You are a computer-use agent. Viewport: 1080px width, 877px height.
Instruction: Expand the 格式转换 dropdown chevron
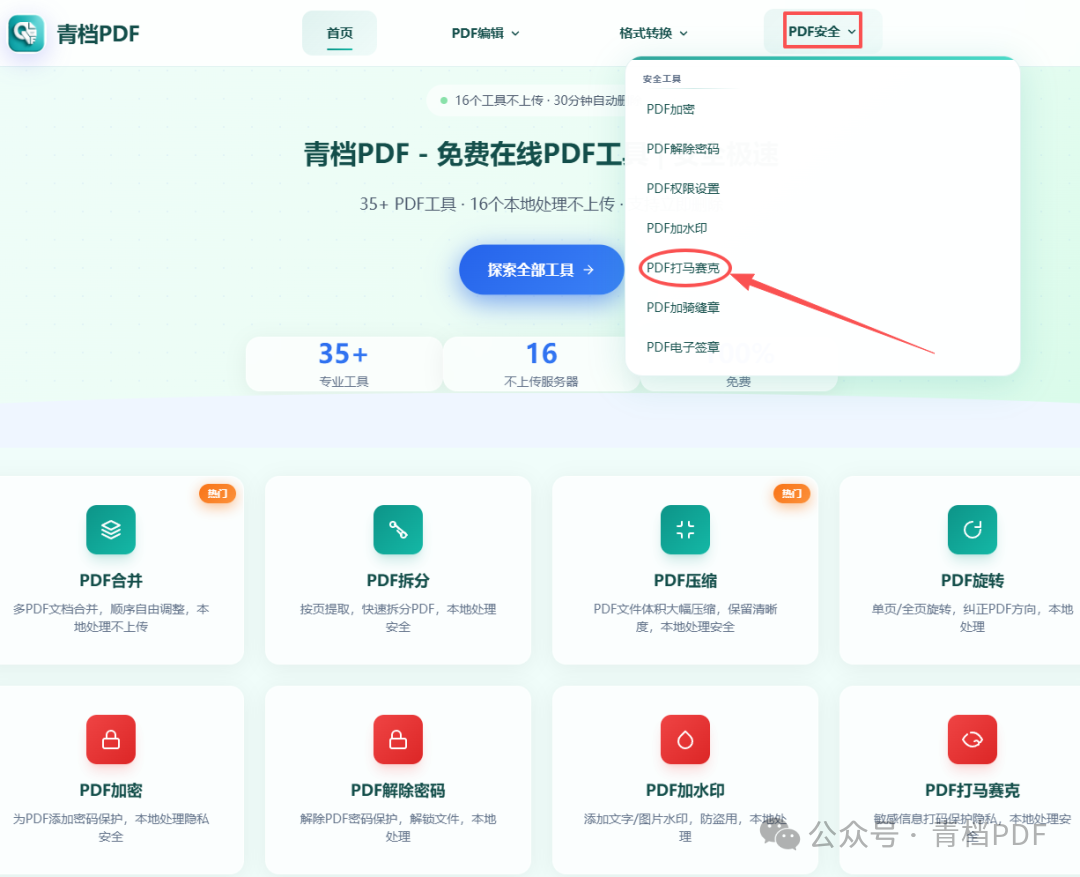click(x=684, y=33)
